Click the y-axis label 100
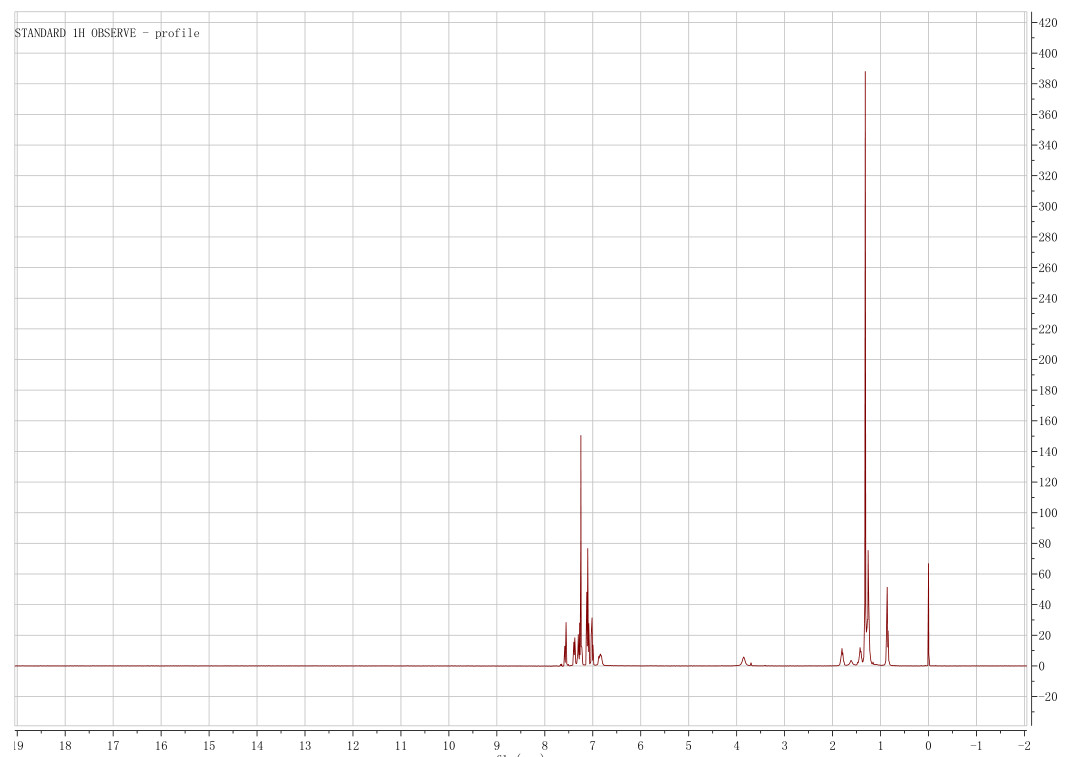Image resolution: width=1082 pixels, height=757 pixels. pyautogui.click(x=1048, y=513)
